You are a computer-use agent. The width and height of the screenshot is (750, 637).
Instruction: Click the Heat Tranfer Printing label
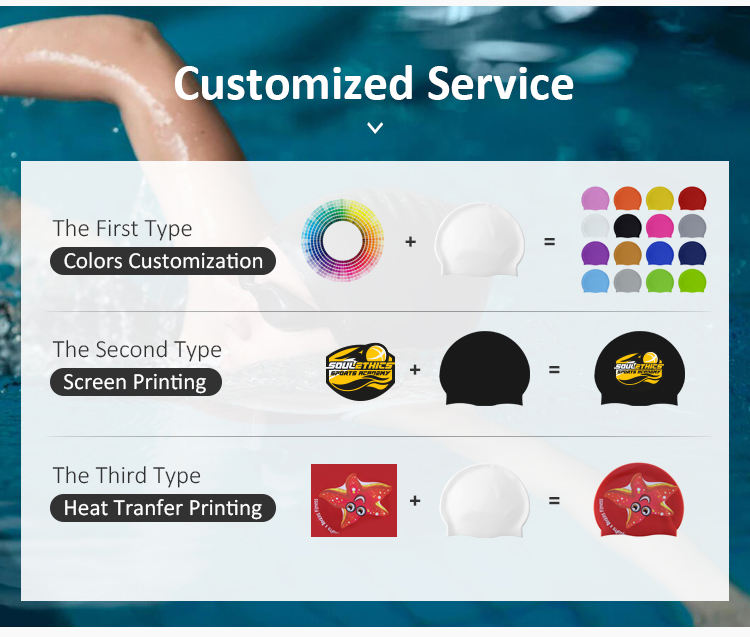(163, 508)
